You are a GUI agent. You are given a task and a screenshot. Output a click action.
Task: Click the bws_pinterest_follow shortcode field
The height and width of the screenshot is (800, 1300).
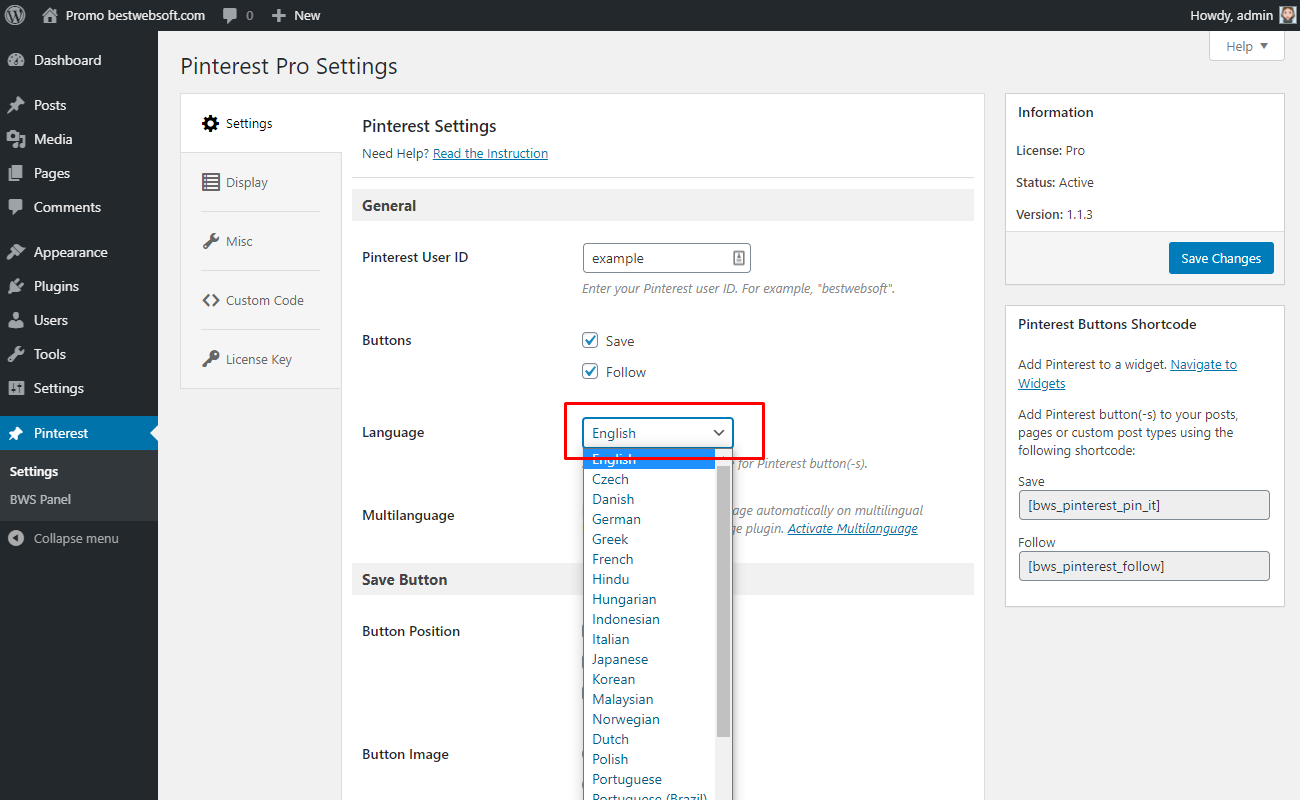(x=1144, y=566)
